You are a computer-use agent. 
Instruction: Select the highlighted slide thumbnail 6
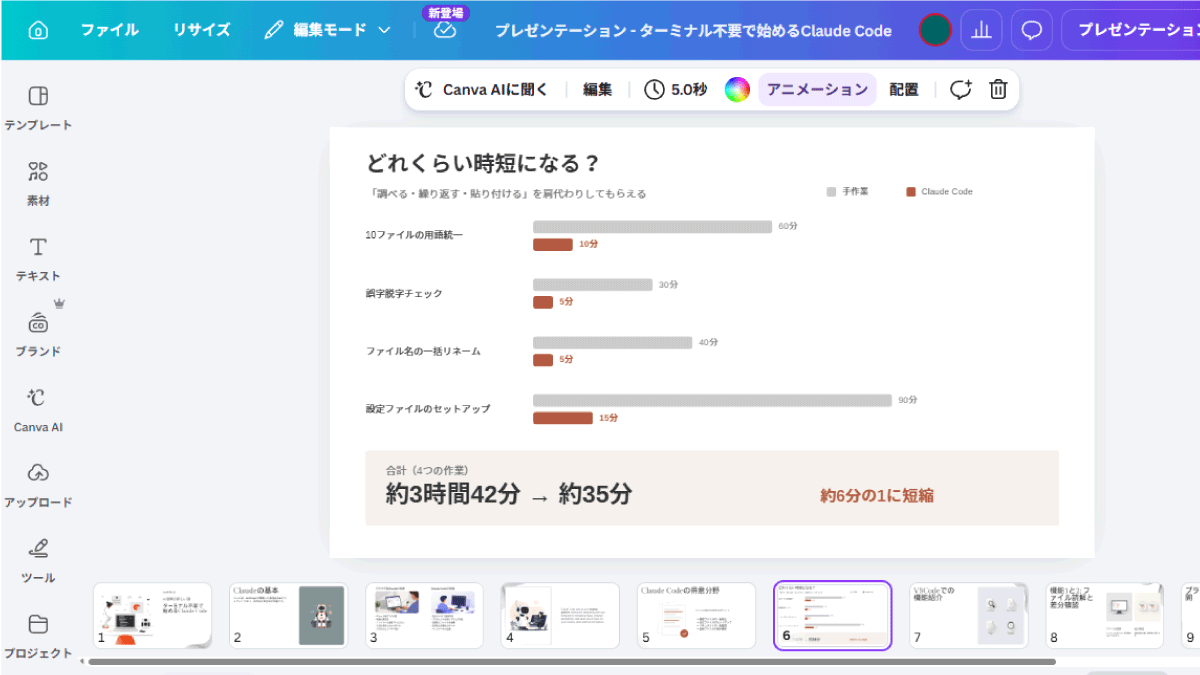point(832,616)
